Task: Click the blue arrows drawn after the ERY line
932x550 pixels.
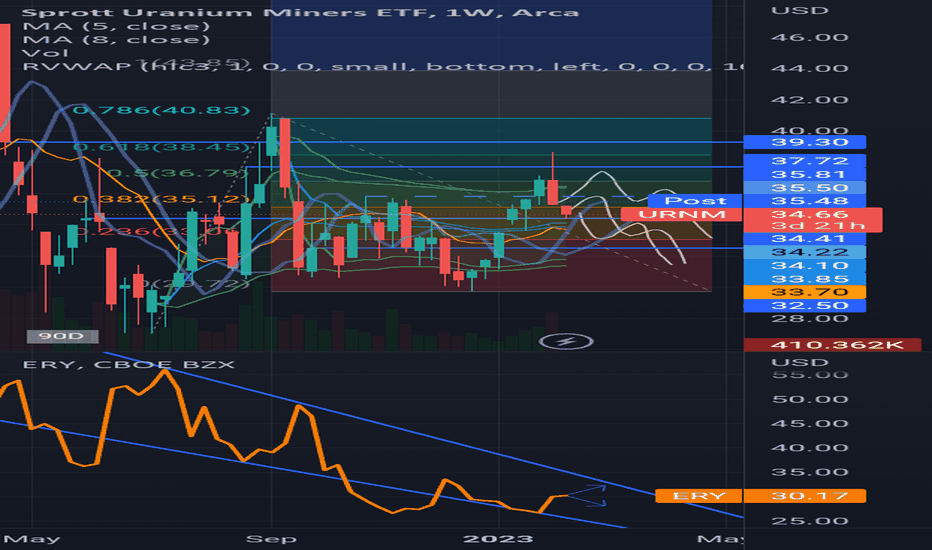Action: [x=587, y=496]
